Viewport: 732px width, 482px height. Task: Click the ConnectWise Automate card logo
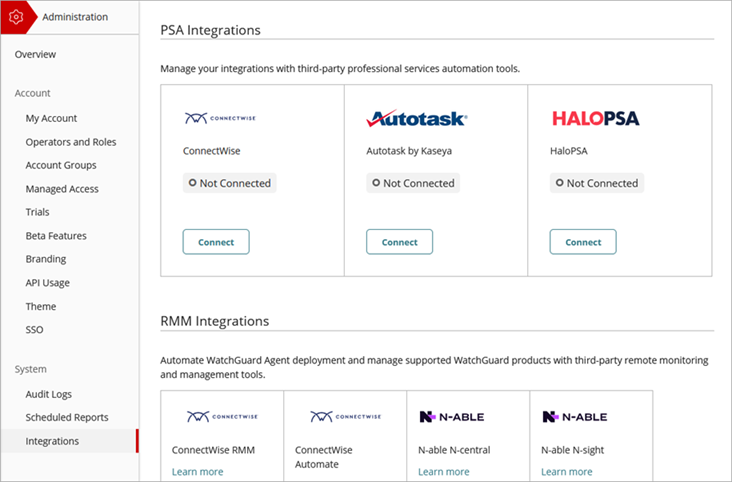pyautogui.click(x=345, y=416)
